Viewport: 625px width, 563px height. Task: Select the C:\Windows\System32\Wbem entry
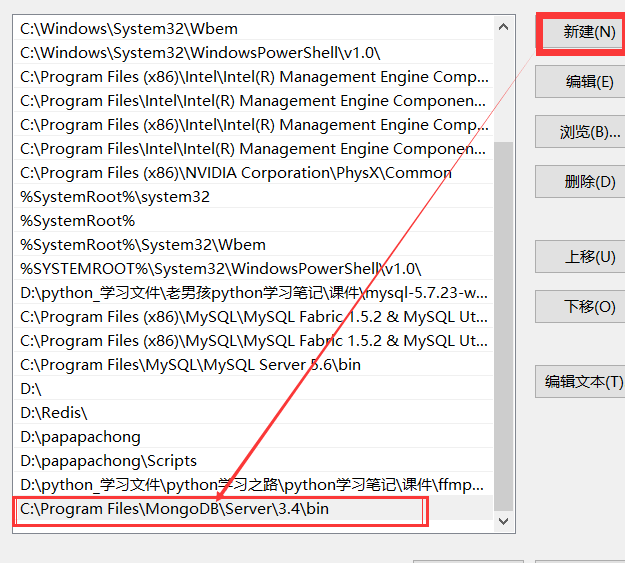[254, 29]
